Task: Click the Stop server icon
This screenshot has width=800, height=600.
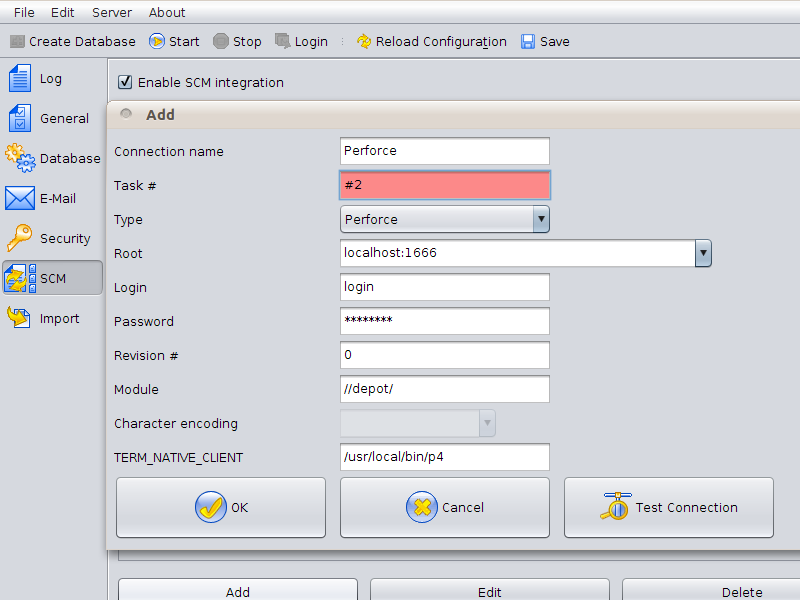Action: [220, 41]
